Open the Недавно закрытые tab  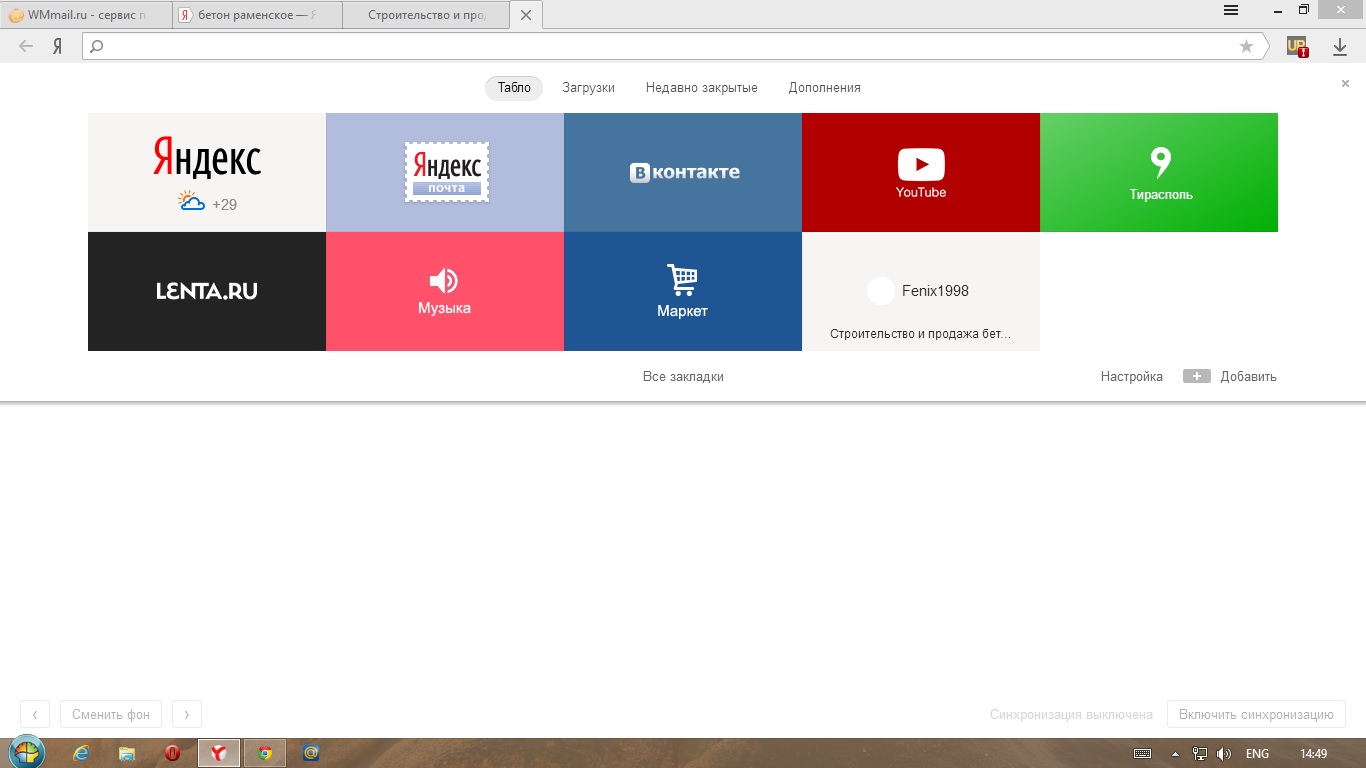pos(702,88)
